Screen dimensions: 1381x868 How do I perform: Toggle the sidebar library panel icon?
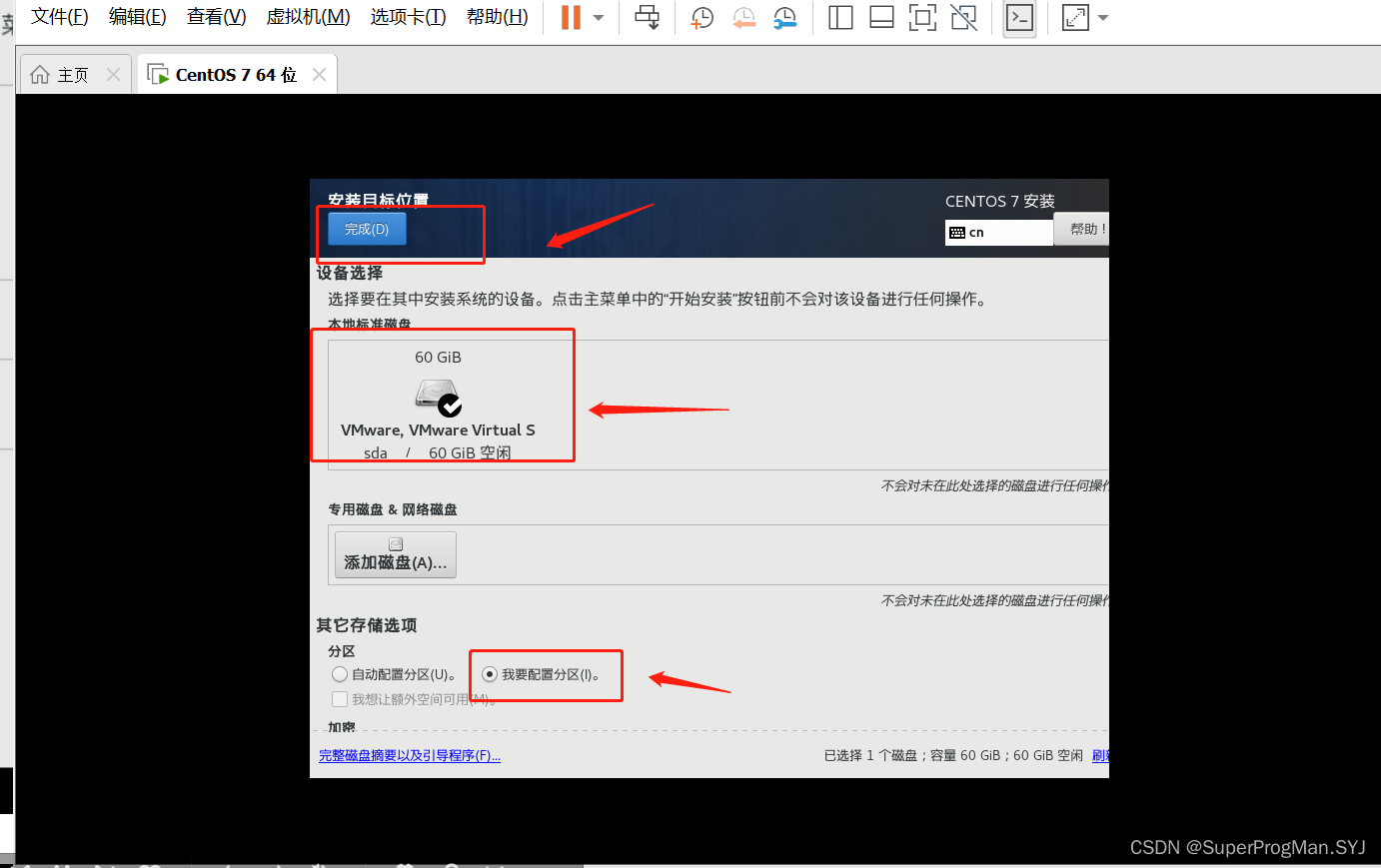coord(841,17)
